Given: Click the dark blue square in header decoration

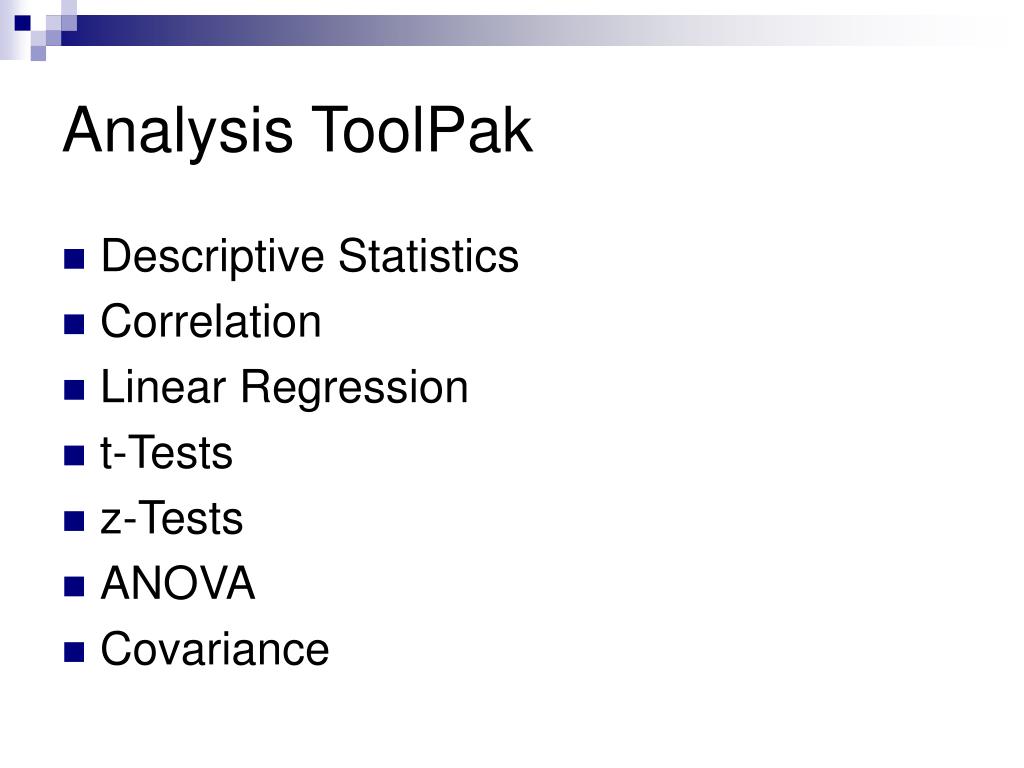Looking at the screenshot, I should pos(22,23).
